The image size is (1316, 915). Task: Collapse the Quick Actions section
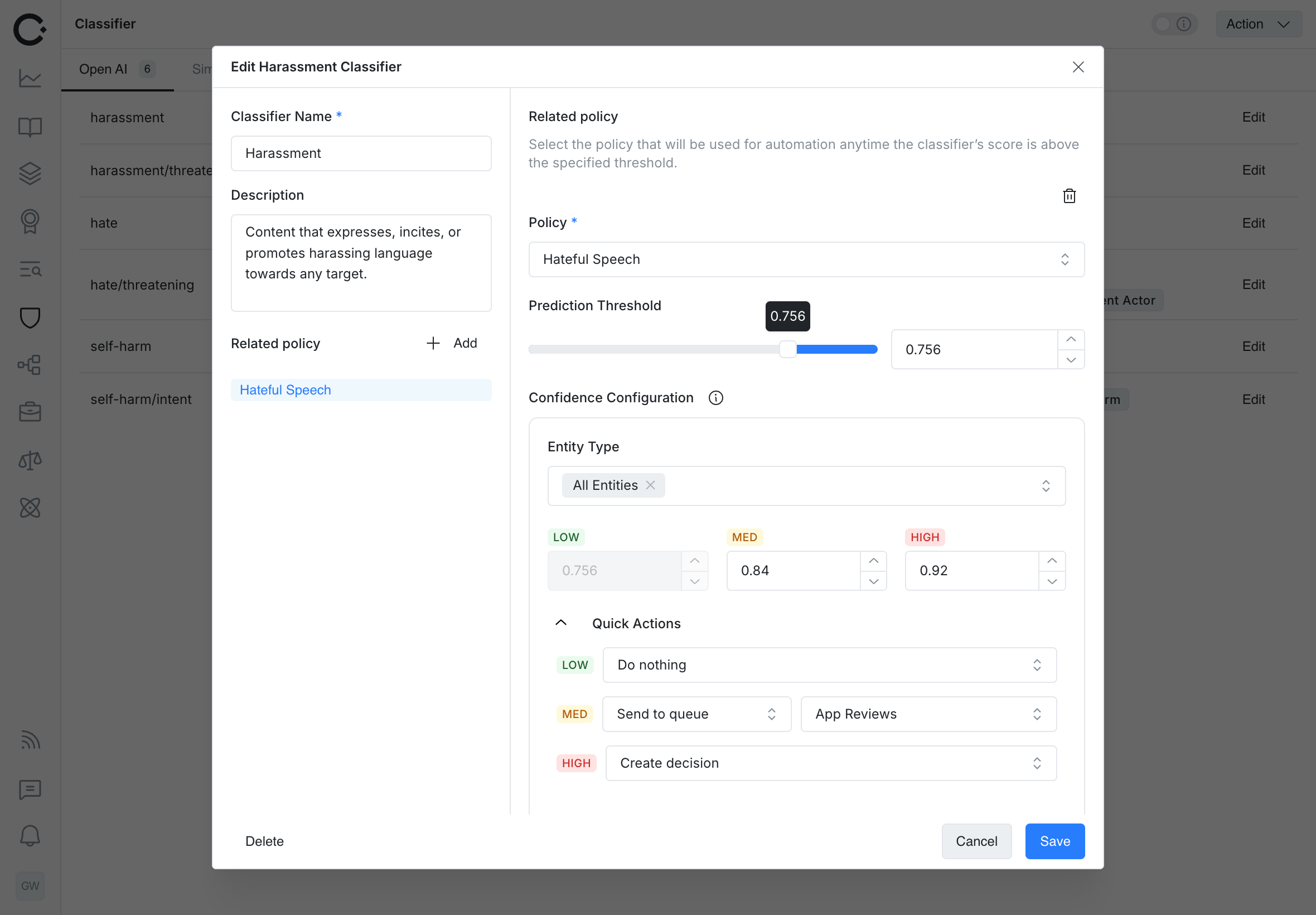point(560,623)
